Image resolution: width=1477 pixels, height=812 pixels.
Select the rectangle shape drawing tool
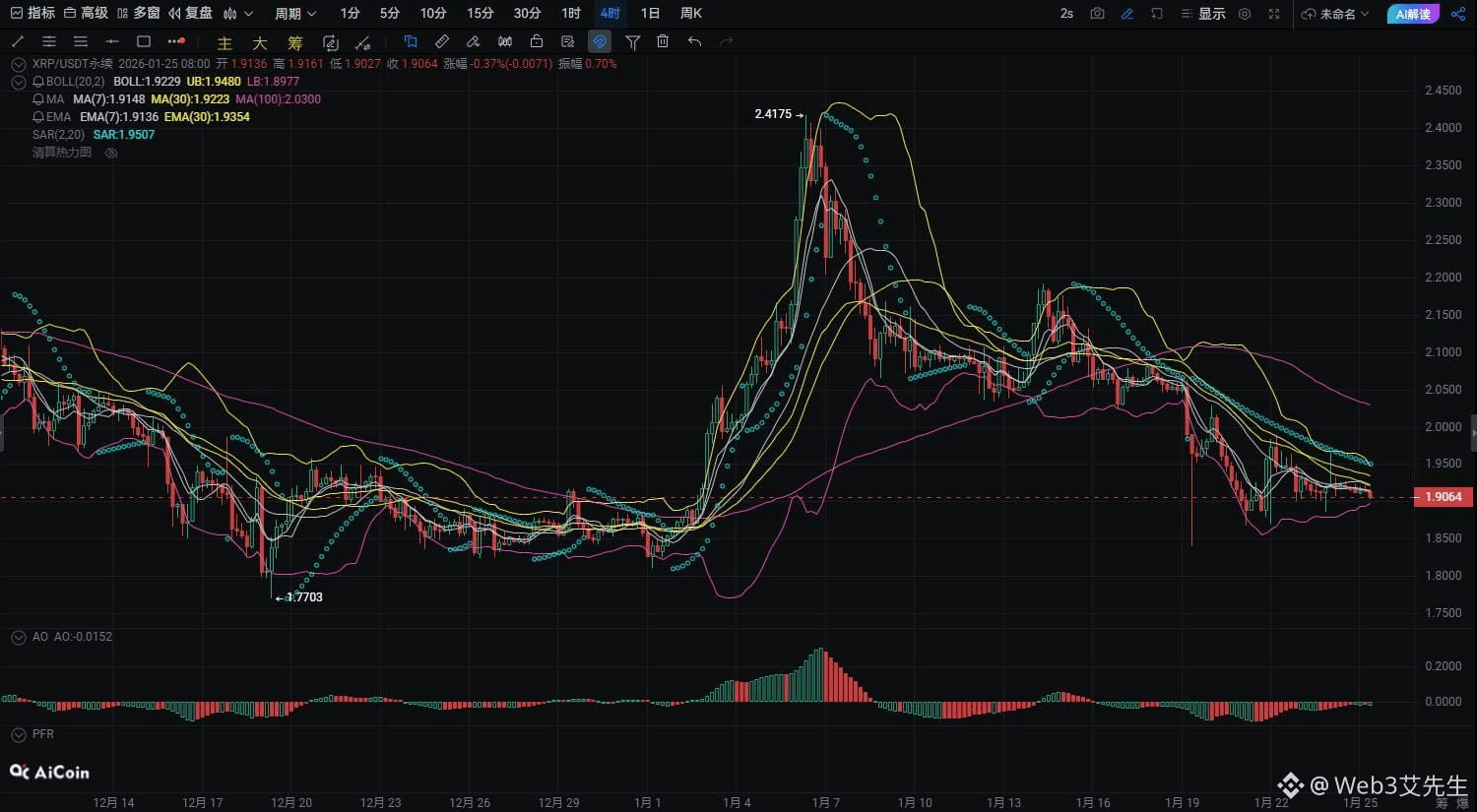(x=144, y=41)
